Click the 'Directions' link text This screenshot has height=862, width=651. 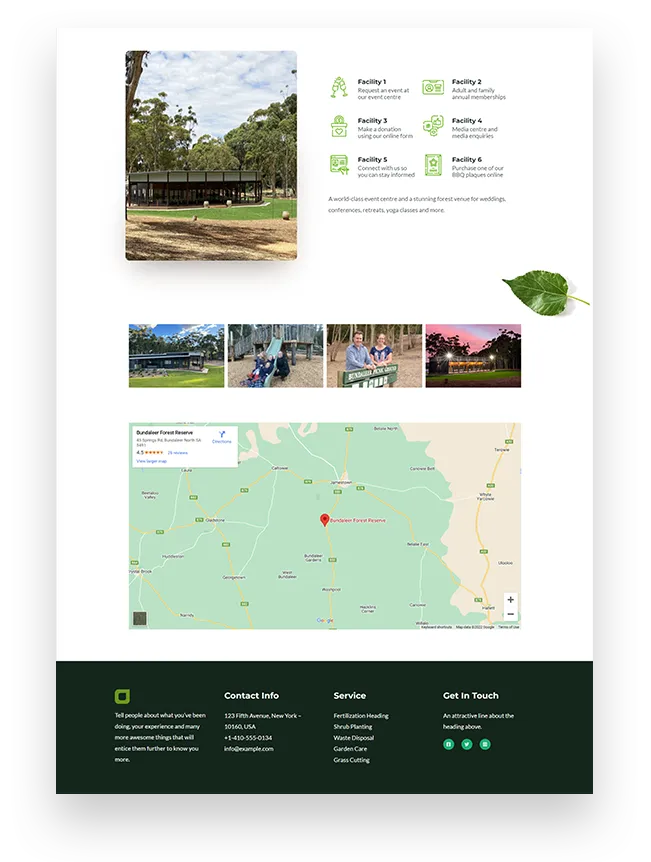click(x=222, y=441)
